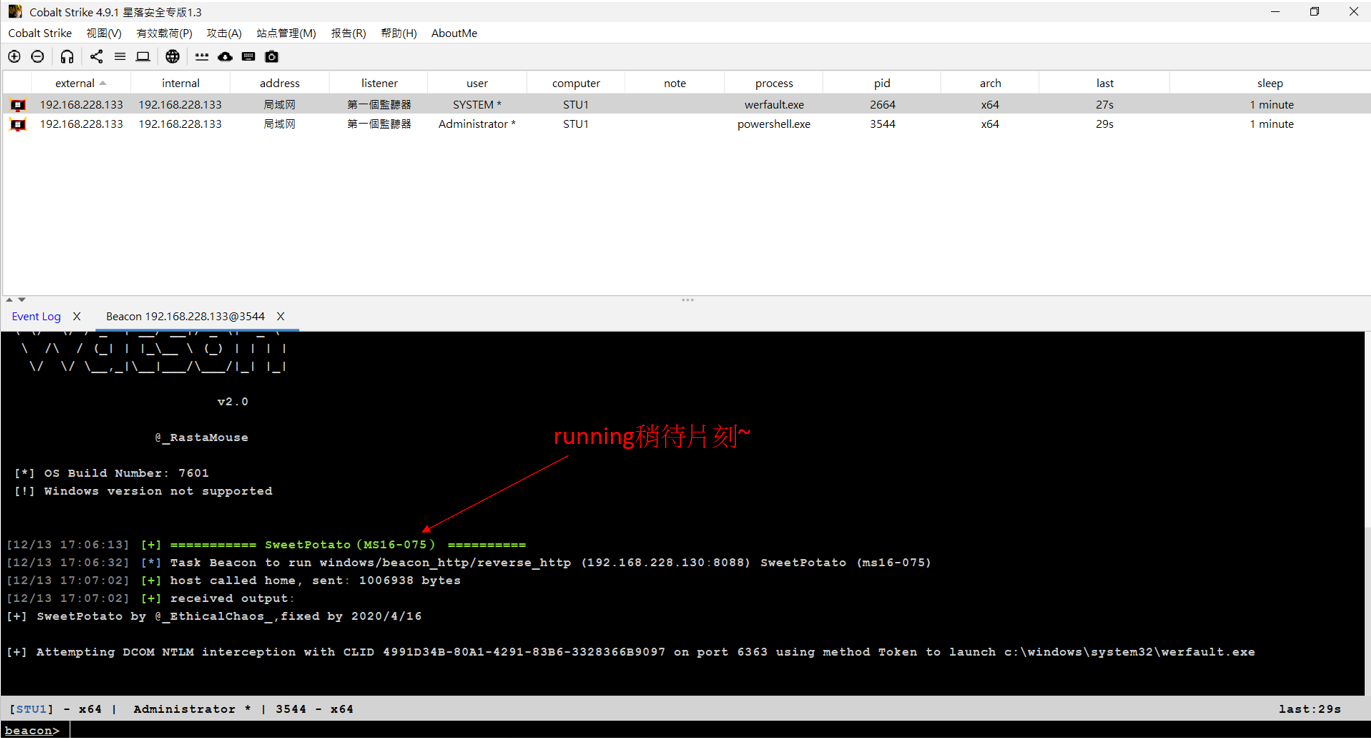Switch to target table laptop icon

pos(143,57)
